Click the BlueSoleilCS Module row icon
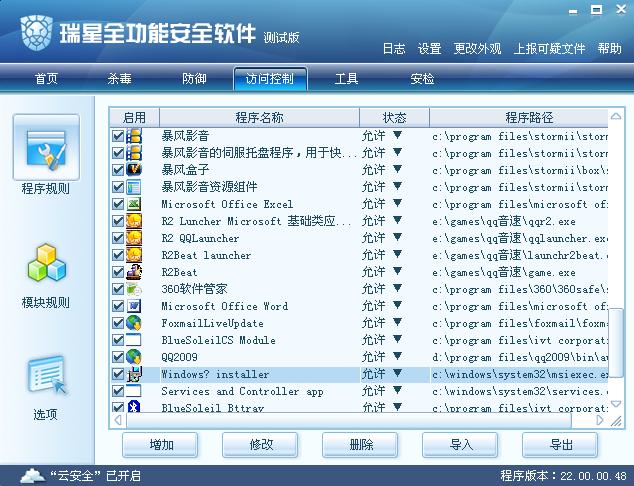 [134, 340]
